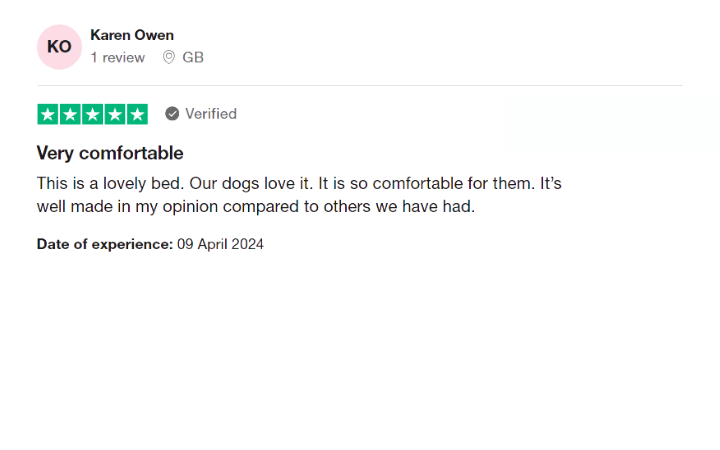Open Karen Owen's profile name
Image resolution: width=720 pixels, height=450 pixels.
coord(132,35)
